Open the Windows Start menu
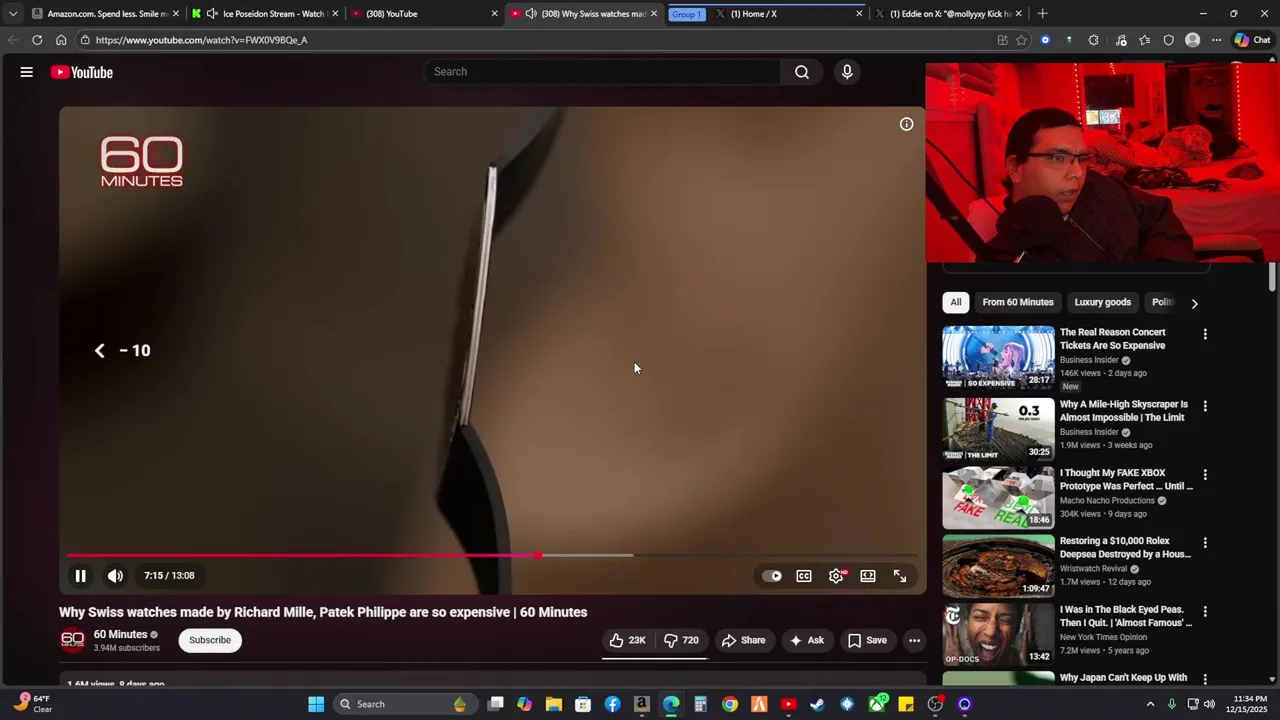Viewport: 1280px width, 720px height. 316,704
